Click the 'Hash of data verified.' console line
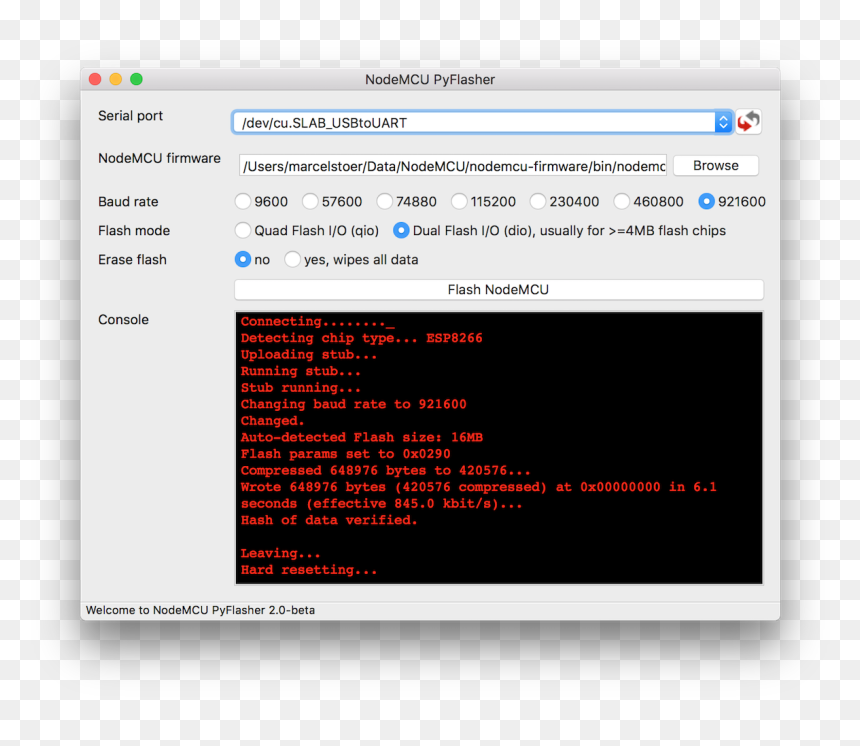This screenshot has width=860, height=746. [329, 520]
